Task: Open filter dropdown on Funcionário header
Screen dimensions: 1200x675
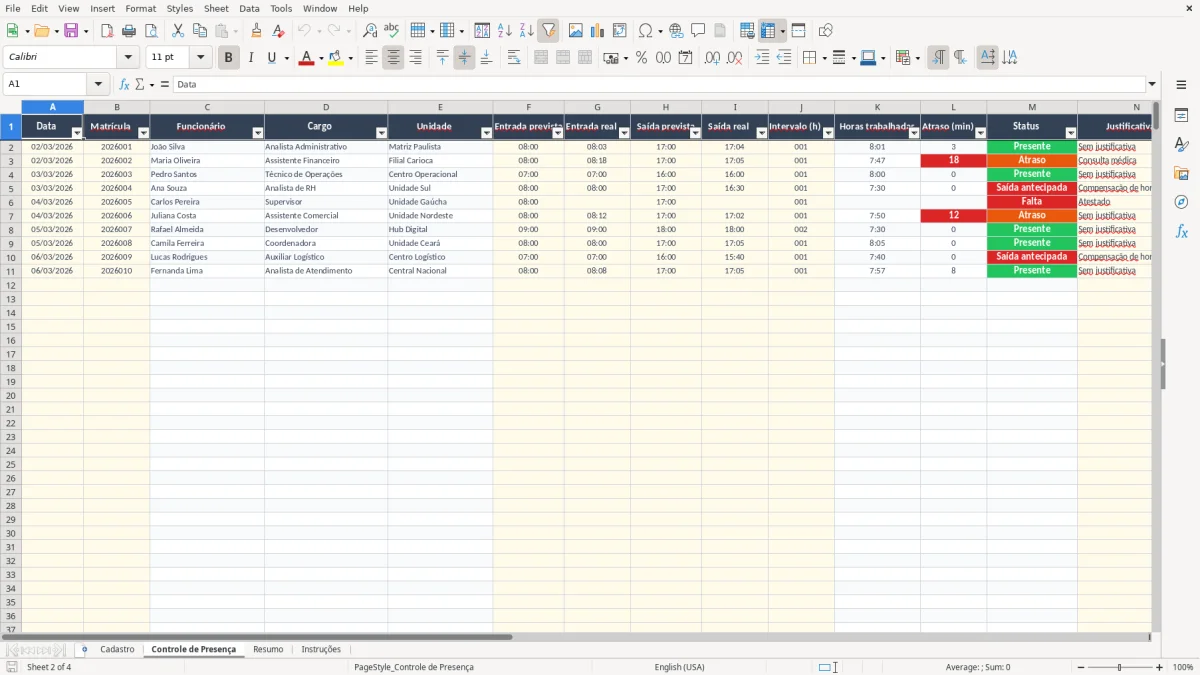Action: click(x=258, y=133)
